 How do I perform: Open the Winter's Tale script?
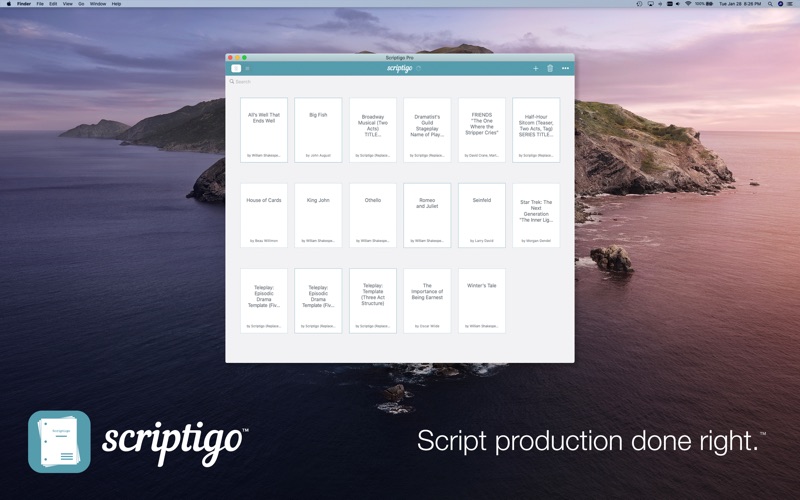(x=482, y=301)
